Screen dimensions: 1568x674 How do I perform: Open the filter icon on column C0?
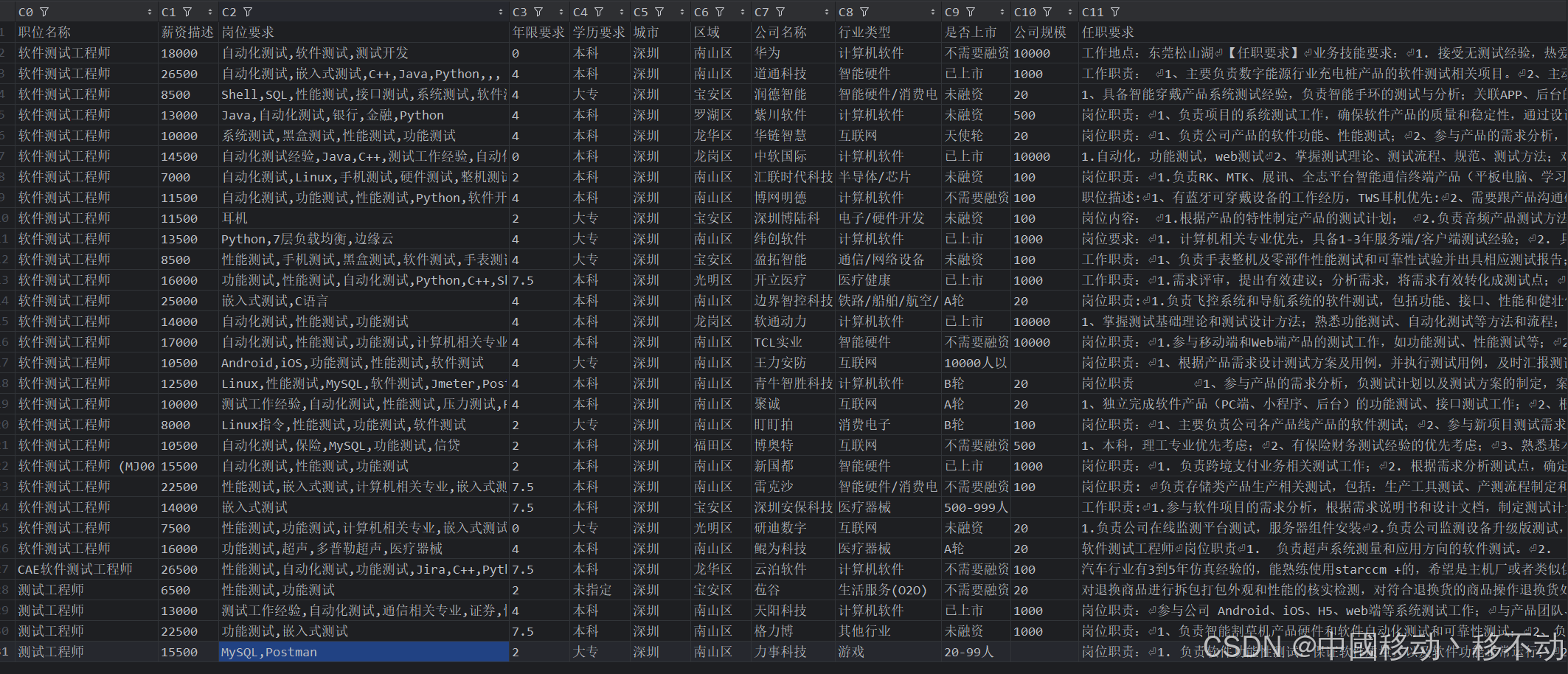tap(44, 12)
